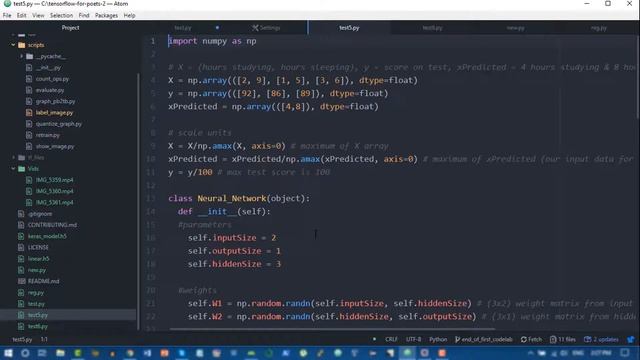Click the squirrel icon in status bar

[631, 339]
